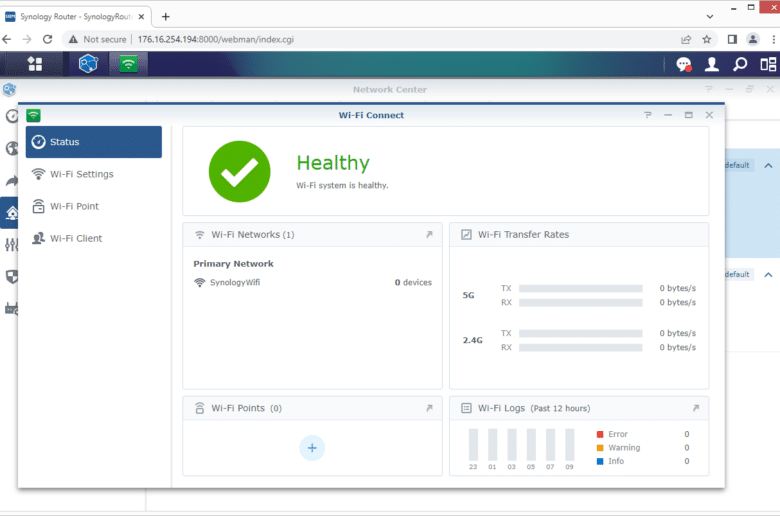Open Wi-Fi Settings in the sidebar
The image size is (780, 516).
point(94,174)
